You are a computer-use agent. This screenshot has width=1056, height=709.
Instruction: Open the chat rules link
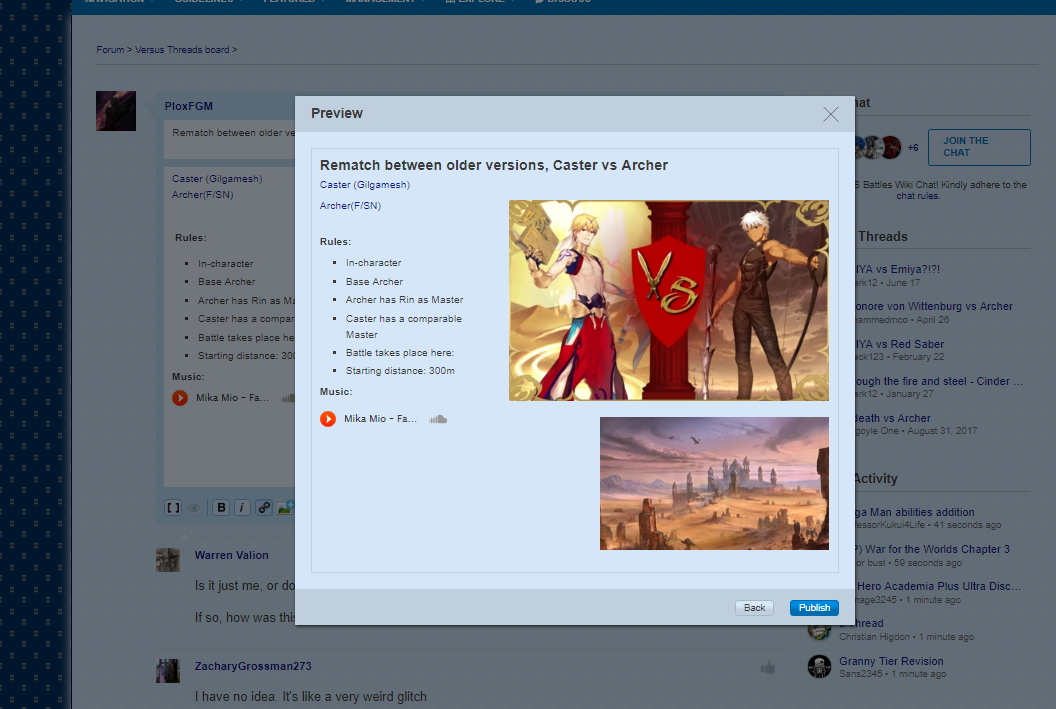918,196
